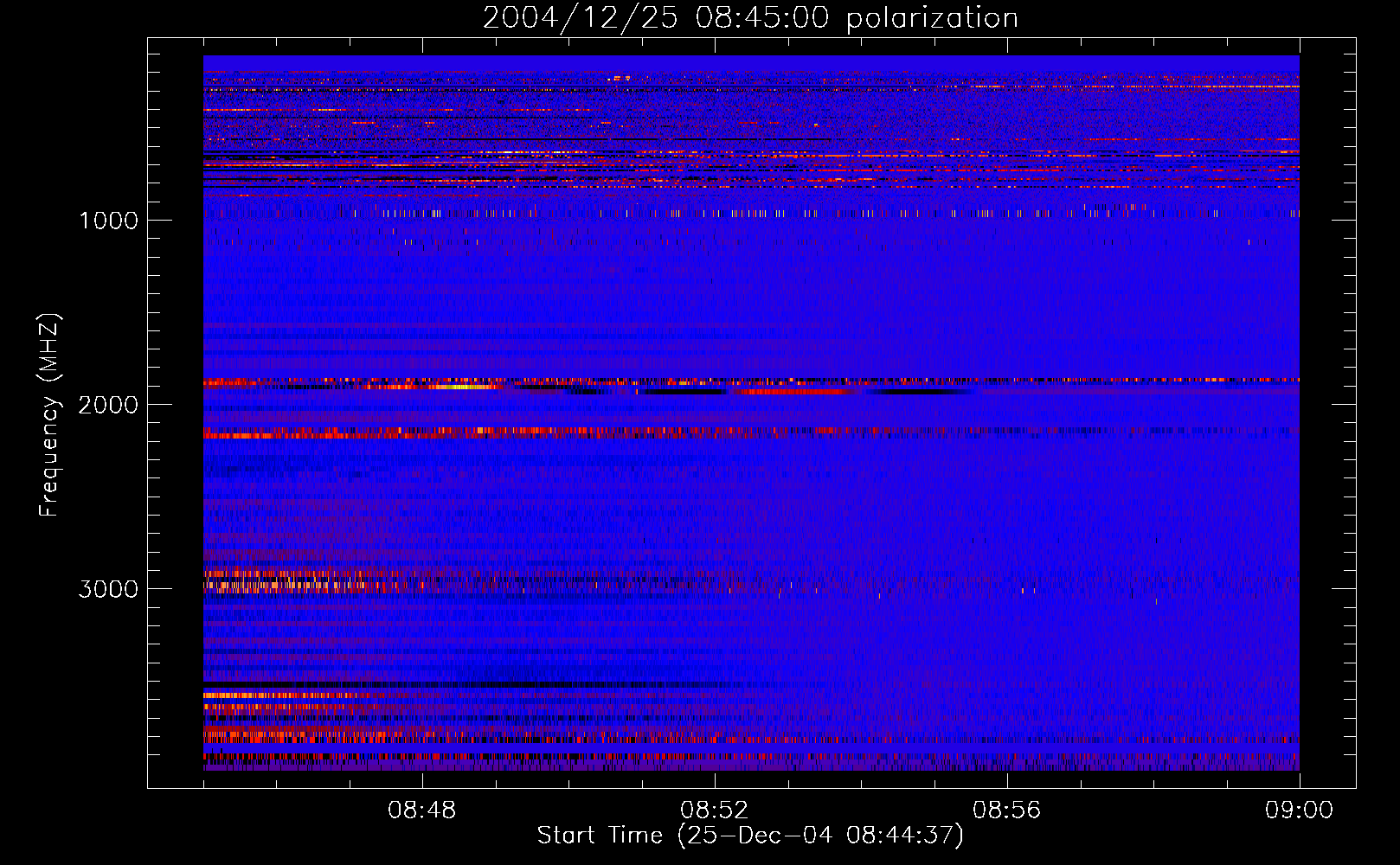
Task: Click the bright yellow emission streak just above 2000 MHz
Action: [463, 387]
